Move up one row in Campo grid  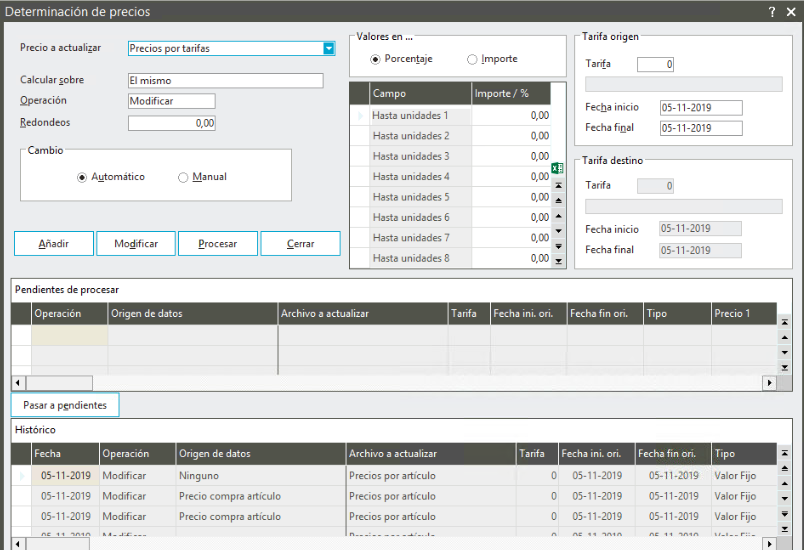coord(558,216)
